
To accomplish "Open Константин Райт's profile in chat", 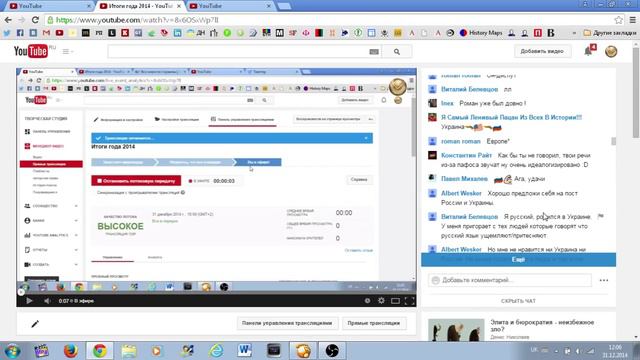I will [x=466, y=156].
